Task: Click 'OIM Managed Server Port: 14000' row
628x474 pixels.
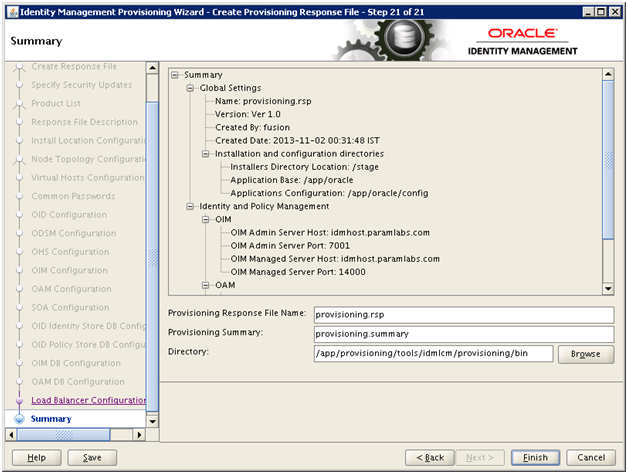Action: click(298, 272)
